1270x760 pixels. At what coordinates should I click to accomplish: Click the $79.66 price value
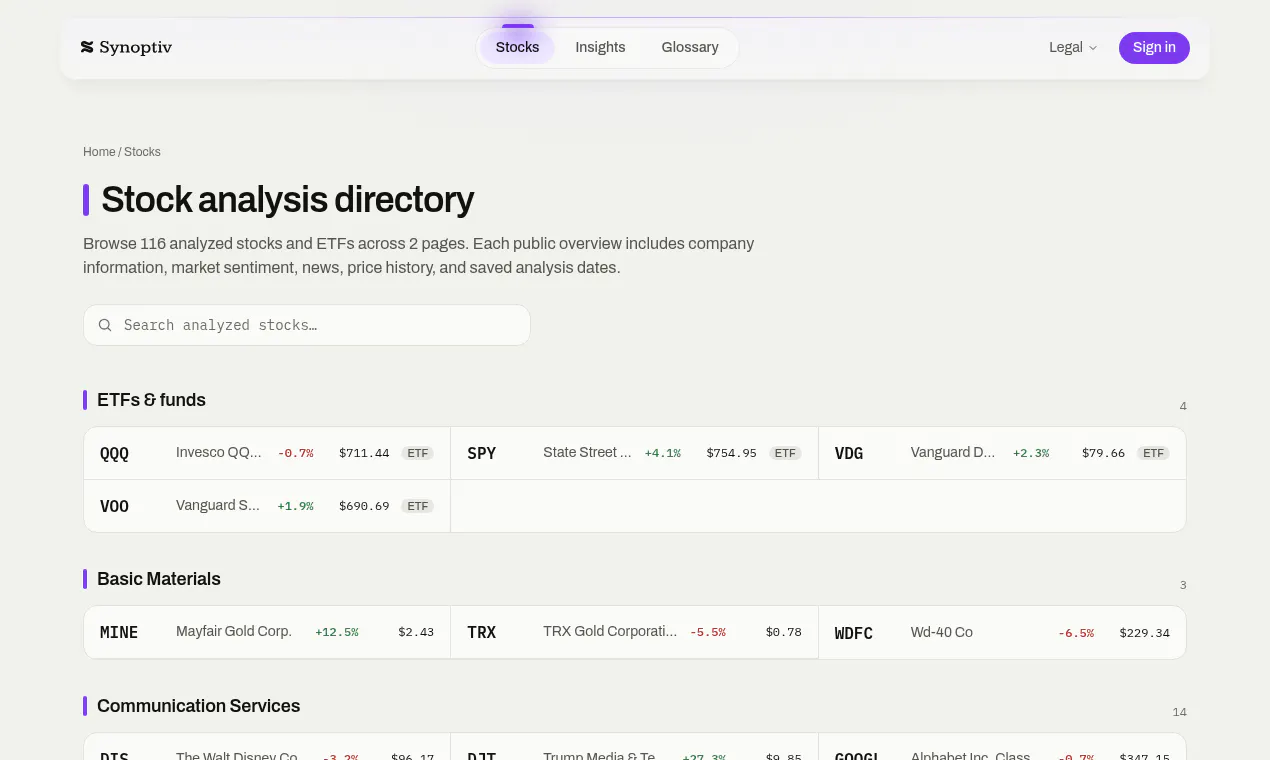1103,453
